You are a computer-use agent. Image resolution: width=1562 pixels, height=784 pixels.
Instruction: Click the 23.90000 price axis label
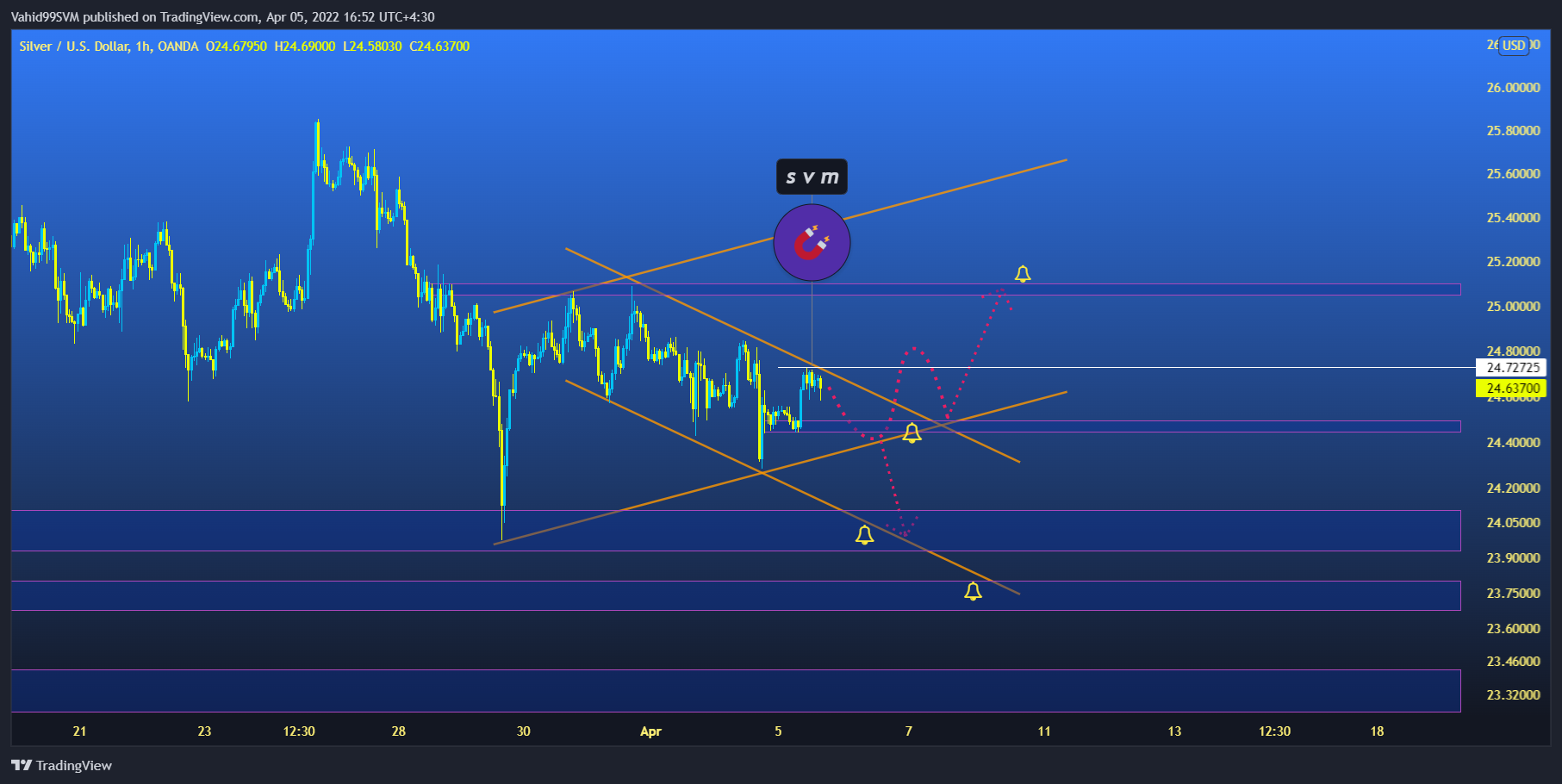pos(1514,558)
